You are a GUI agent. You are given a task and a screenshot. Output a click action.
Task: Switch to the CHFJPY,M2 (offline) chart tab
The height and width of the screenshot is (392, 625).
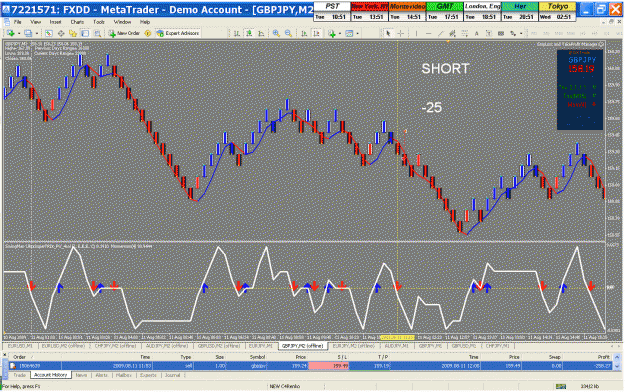116,346
